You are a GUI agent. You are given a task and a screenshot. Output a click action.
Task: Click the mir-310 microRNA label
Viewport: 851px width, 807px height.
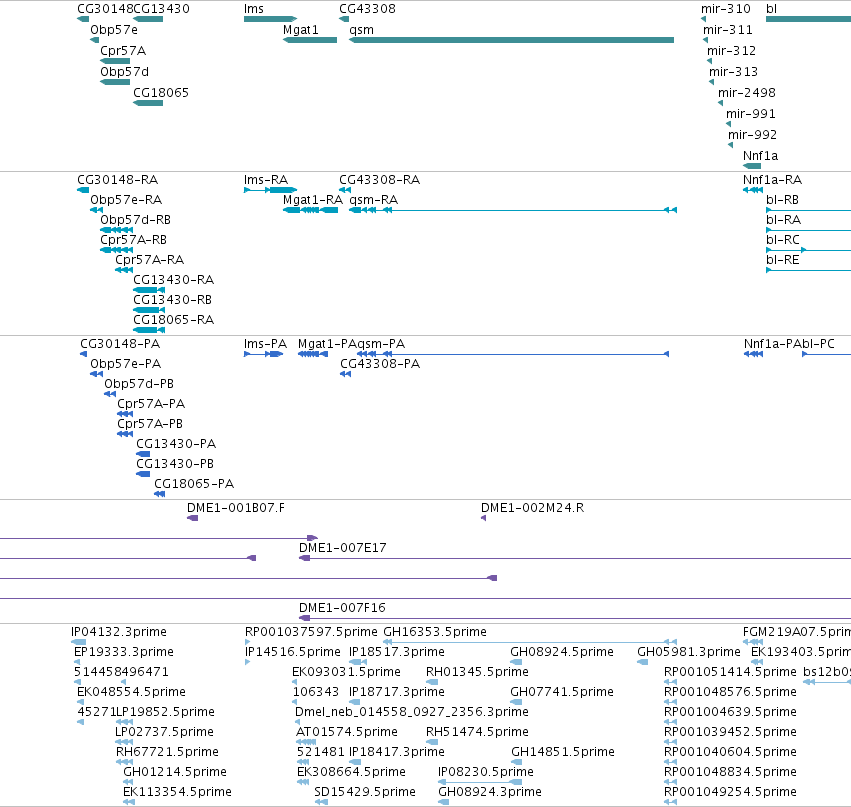point(726,9)
